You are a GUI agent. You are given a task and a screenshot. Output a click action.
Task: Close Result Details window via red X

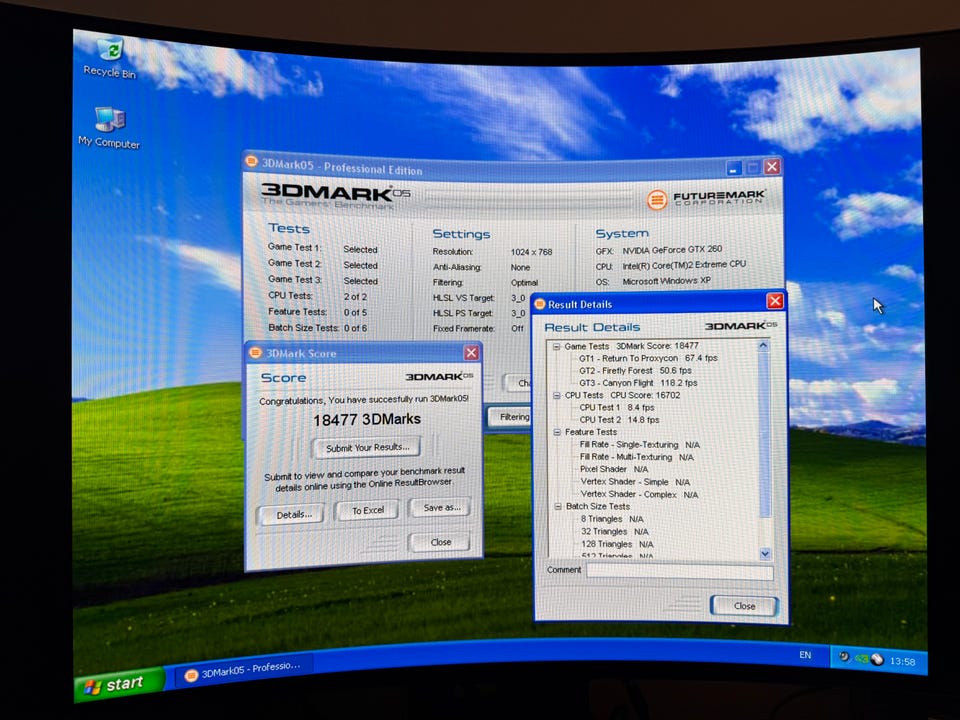click(775, 301)
